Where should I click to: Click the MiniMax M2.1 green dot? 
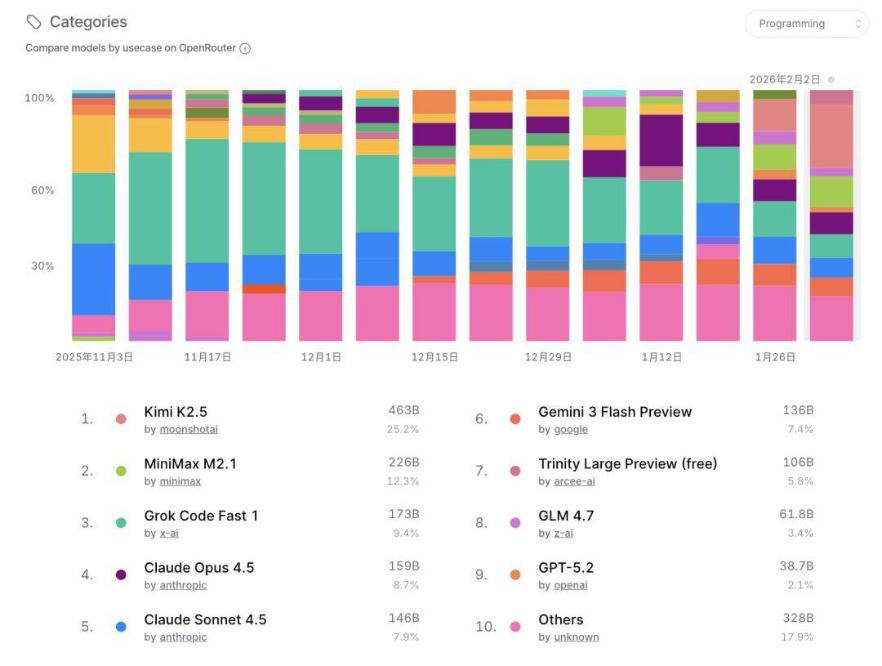click(x=121, y=471)
